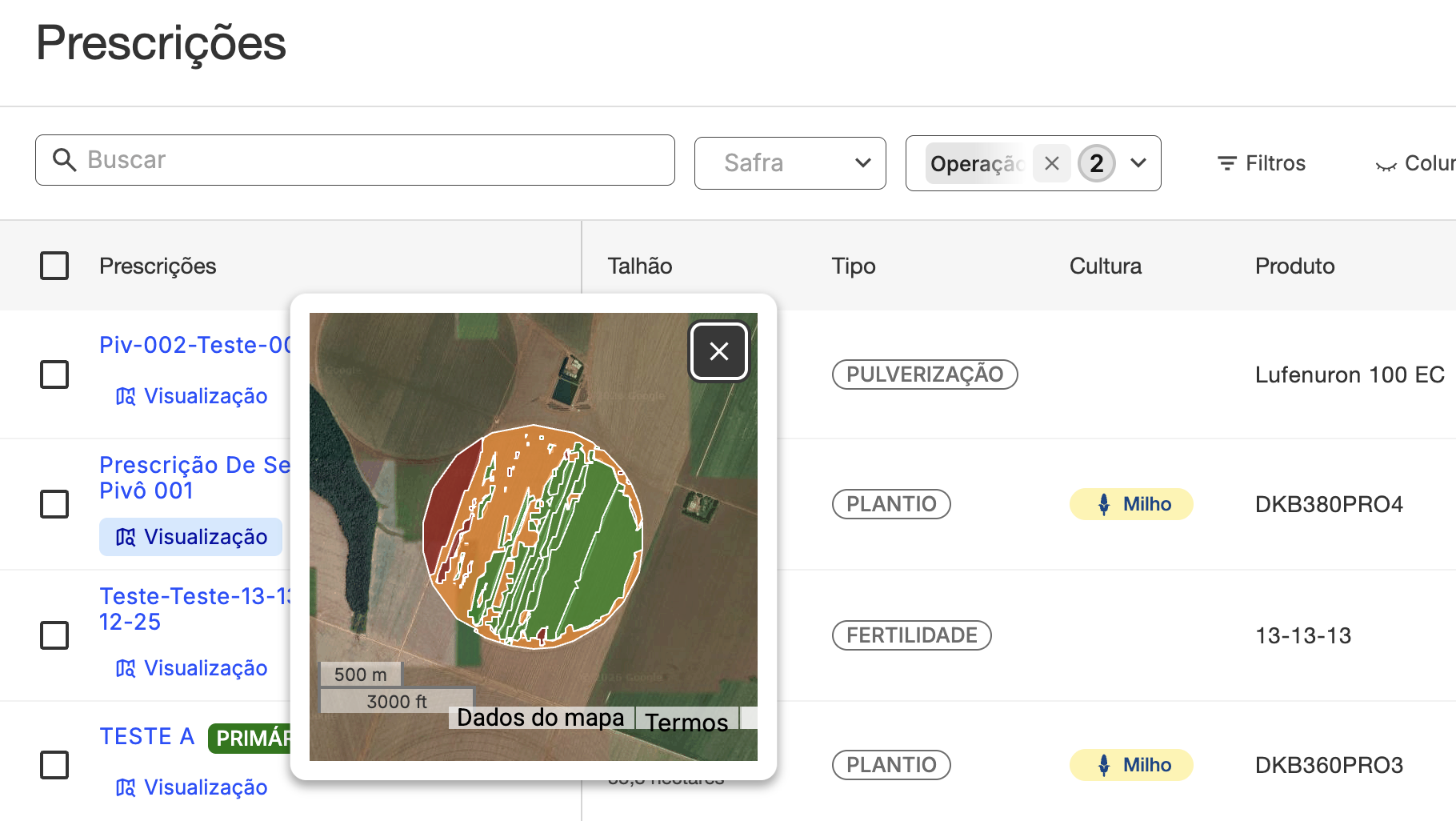Image resolution: width=1456 pixels, height=821 pixels.
Task: Expand the Operação dropdown chevron
Action: click(x=1138, y=163)
